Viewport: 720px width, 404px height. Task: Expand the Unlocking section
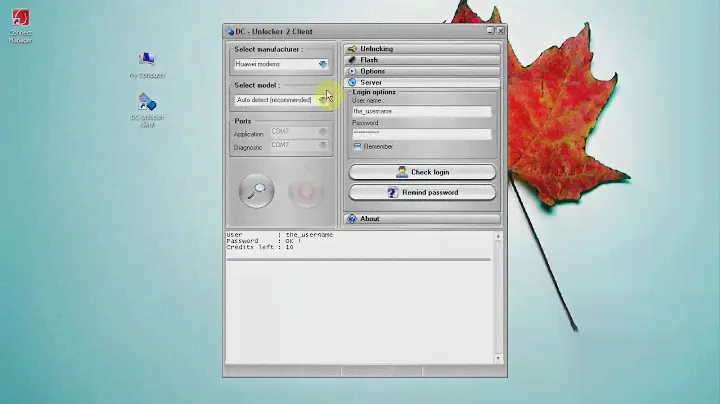point(422,48)
